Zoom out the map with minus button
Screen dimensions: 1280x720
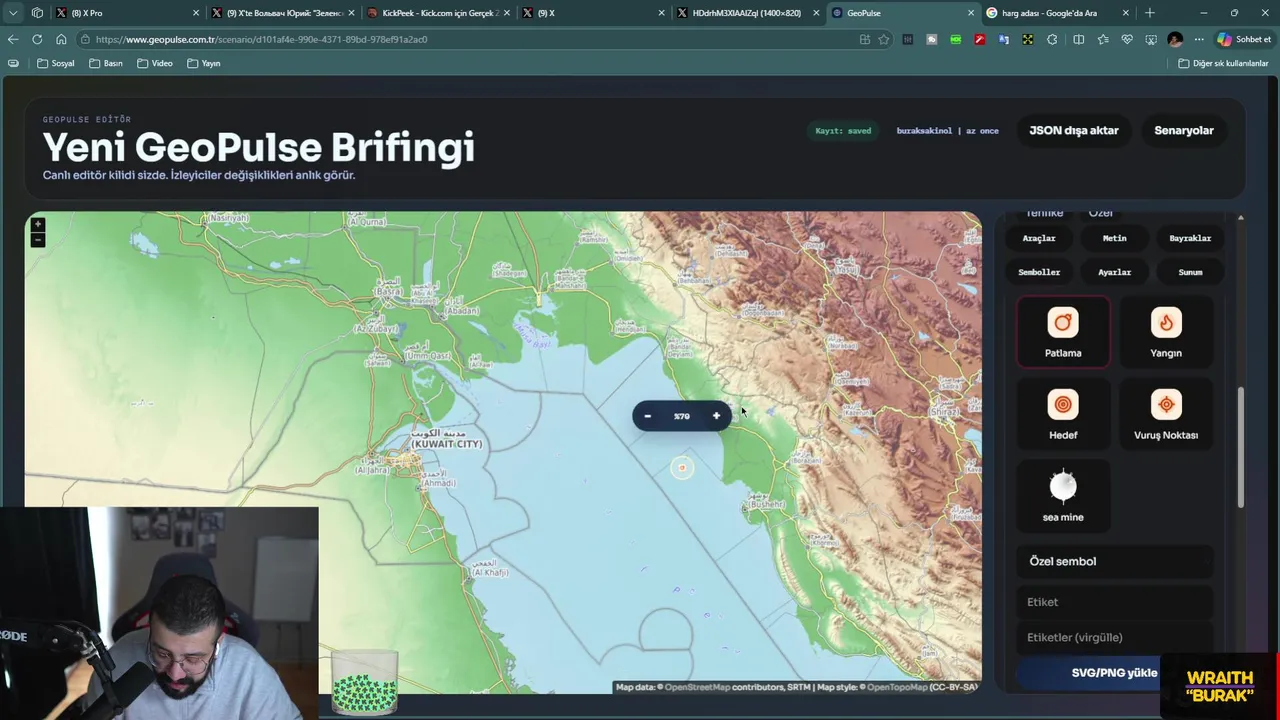coord(37,240)
